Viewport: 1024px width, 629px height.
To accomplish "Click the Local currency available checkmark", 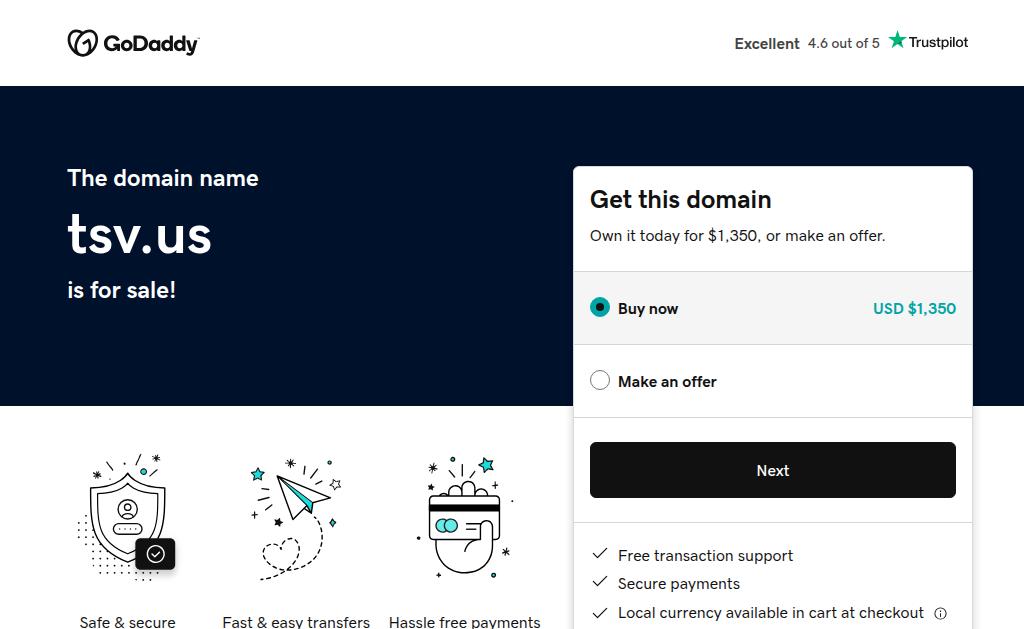I will pos(600,612).
